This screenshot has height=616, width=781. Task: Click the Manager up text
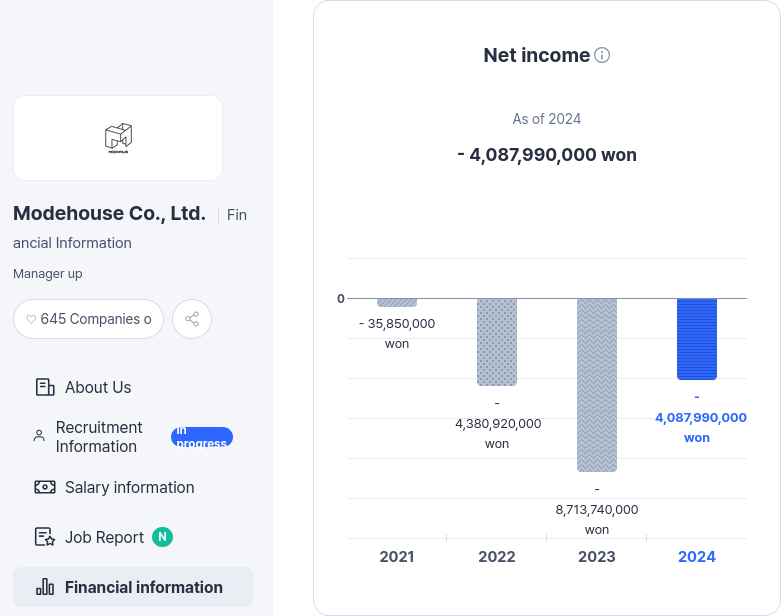[48, 274]
